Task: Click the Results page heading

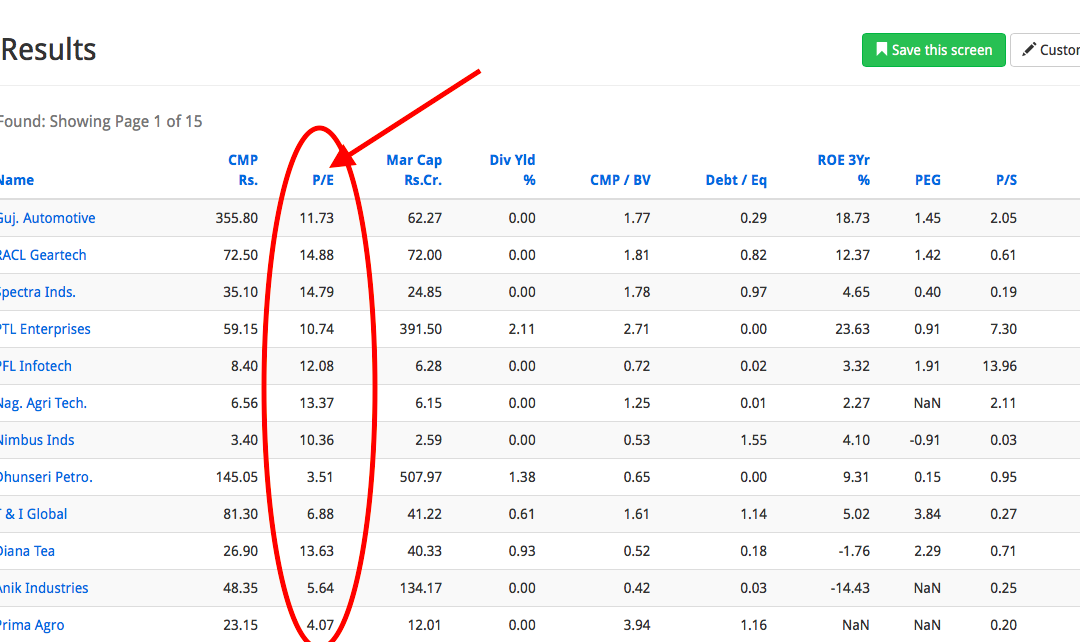Action: pos(48,50)
